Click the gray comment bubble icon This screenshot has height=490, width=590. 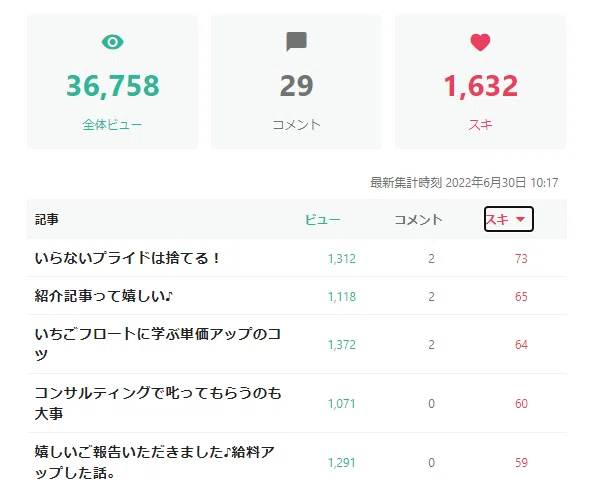pos(297,41)
